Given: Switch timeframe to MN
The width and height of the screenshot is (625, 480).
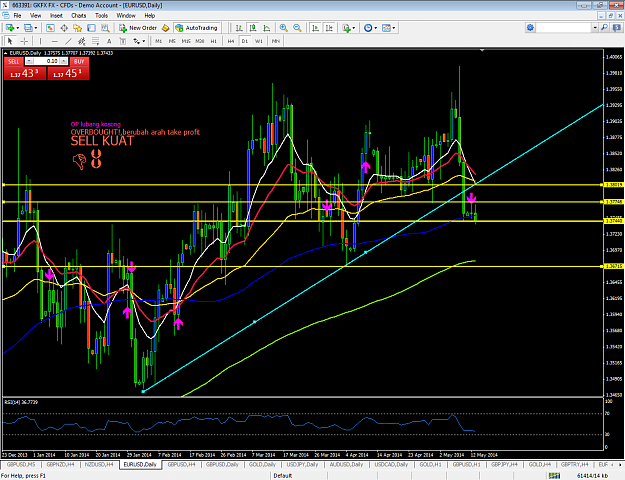Looking at the screenshot, I should click(x=275, y=41).
